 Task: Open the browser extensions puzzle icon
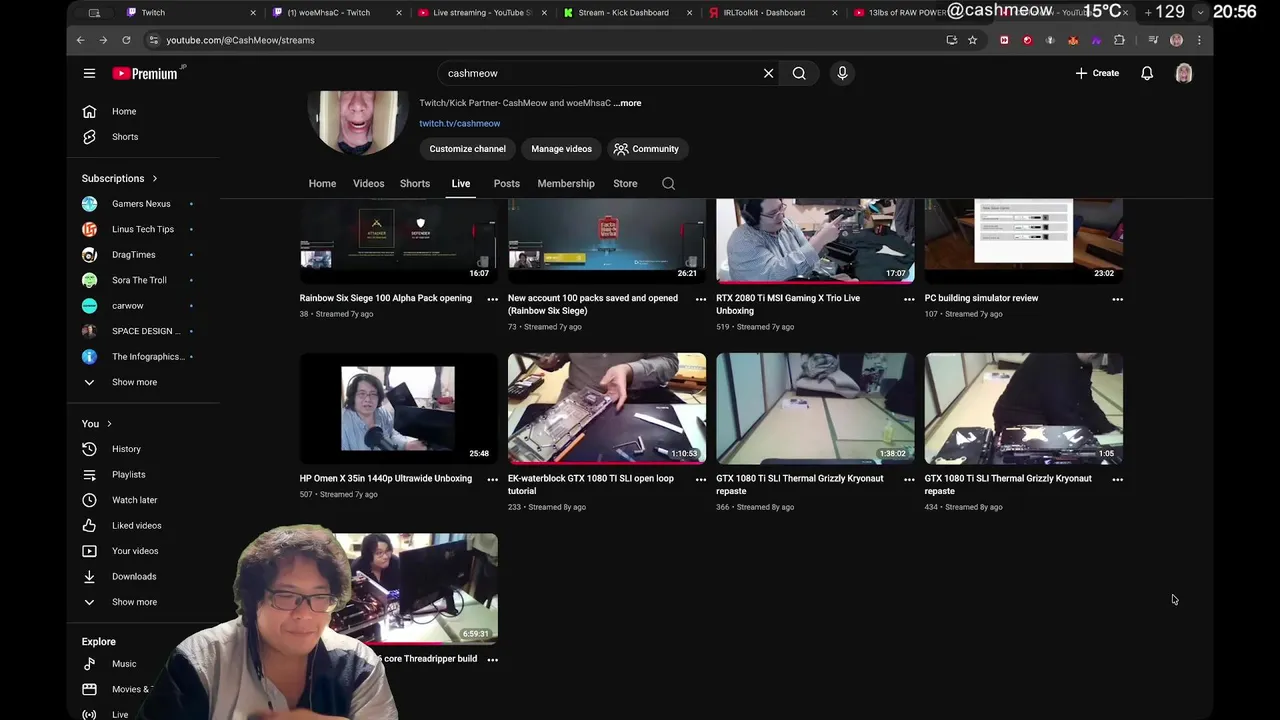click(x=1119, y=40)
